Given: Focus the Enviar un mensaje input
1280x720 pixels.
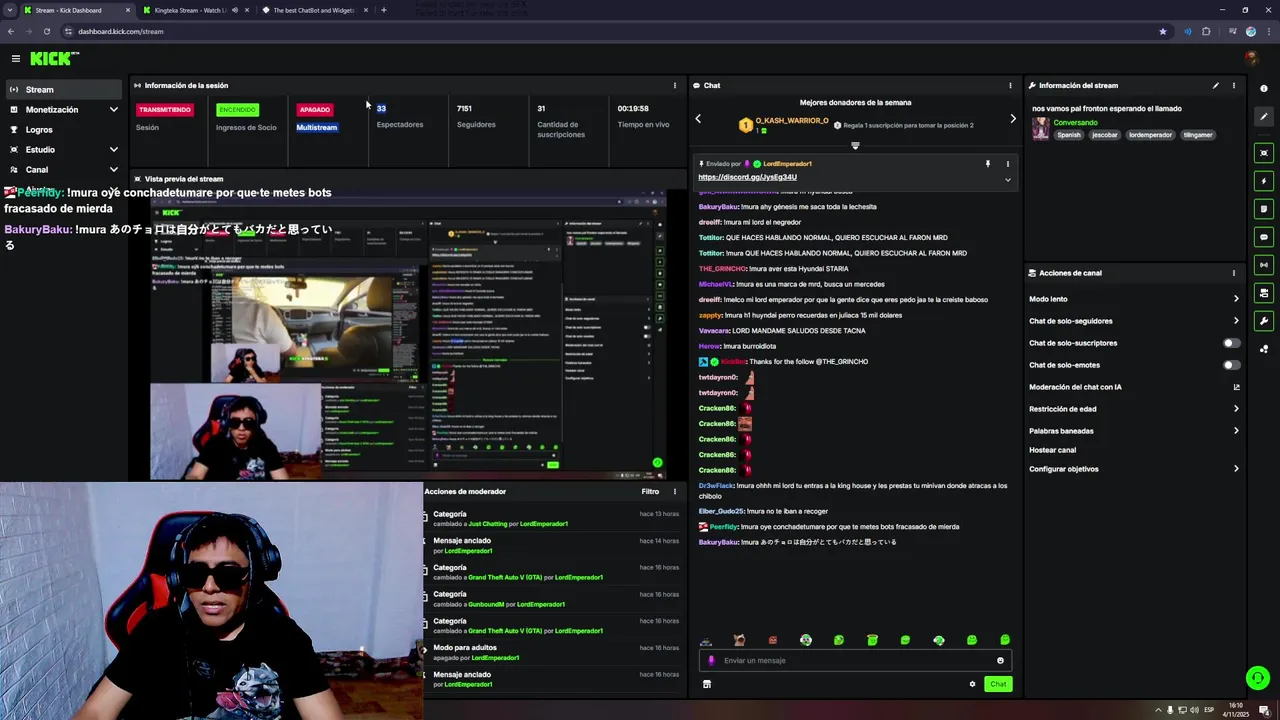Looking at the screenshot, I should (855, 660).
